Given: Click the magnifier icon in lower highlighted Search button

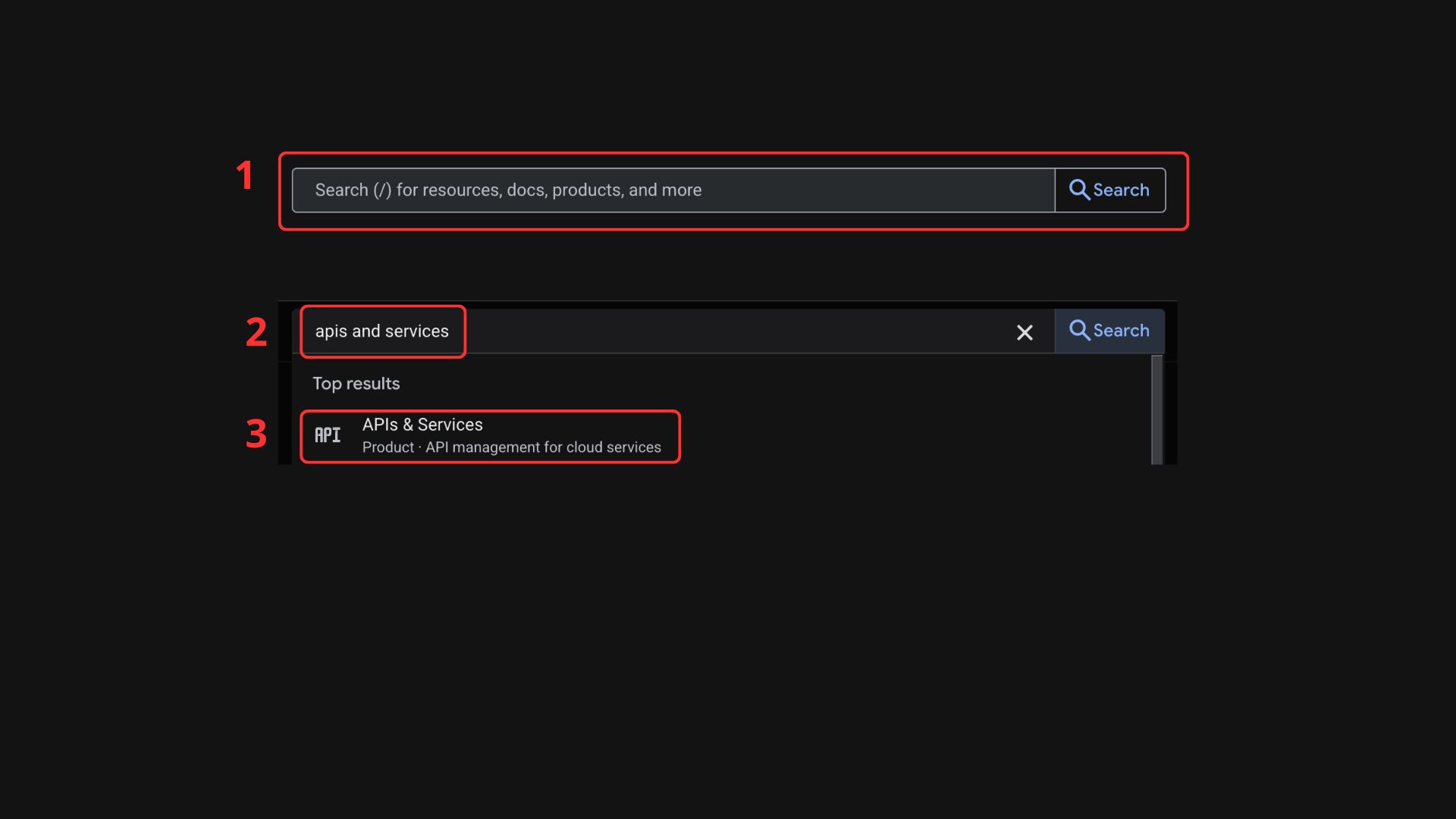Looking at the screenshot, I should [x=1079, y=331].
